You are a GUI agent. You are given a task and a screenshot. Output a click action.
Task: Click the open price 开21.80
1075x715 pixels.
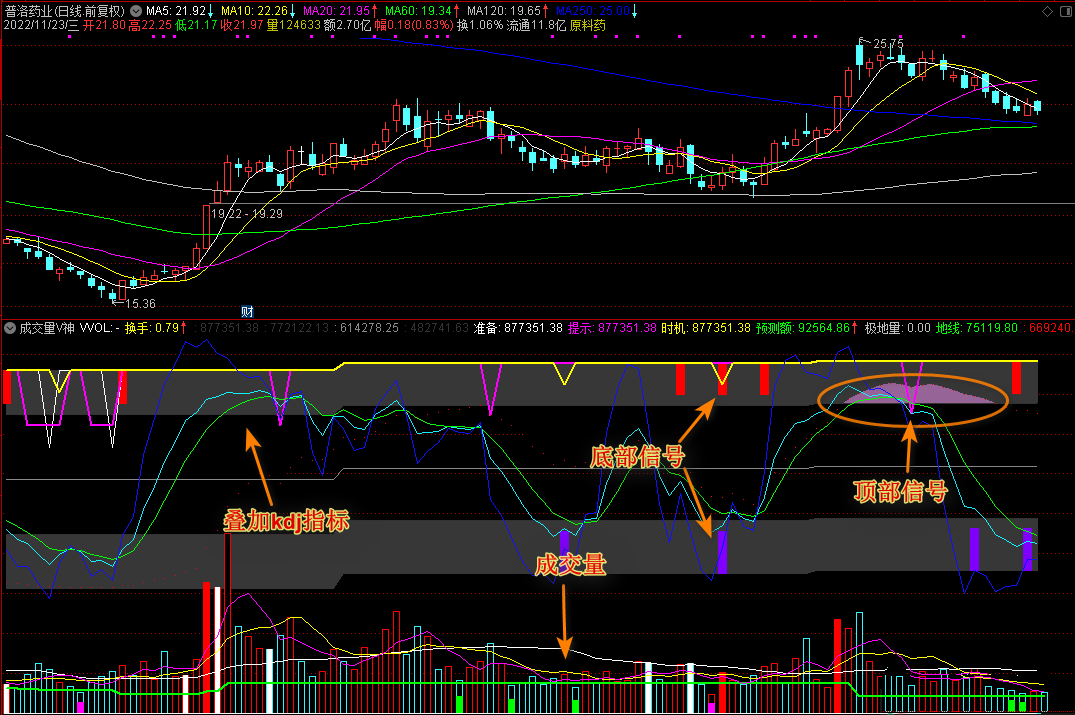104,25
